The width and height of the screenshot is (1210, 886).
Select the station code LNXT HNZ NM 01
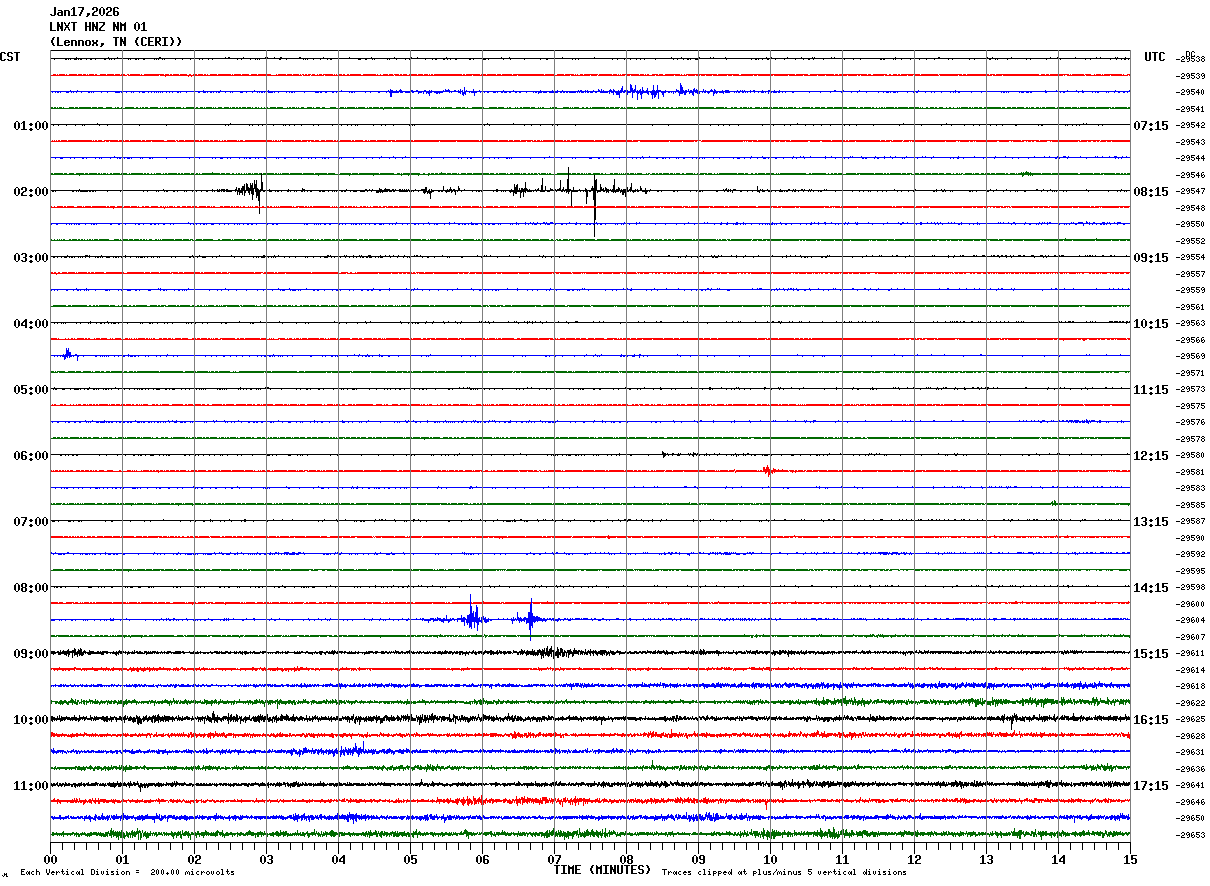click(x=98, y=27)
